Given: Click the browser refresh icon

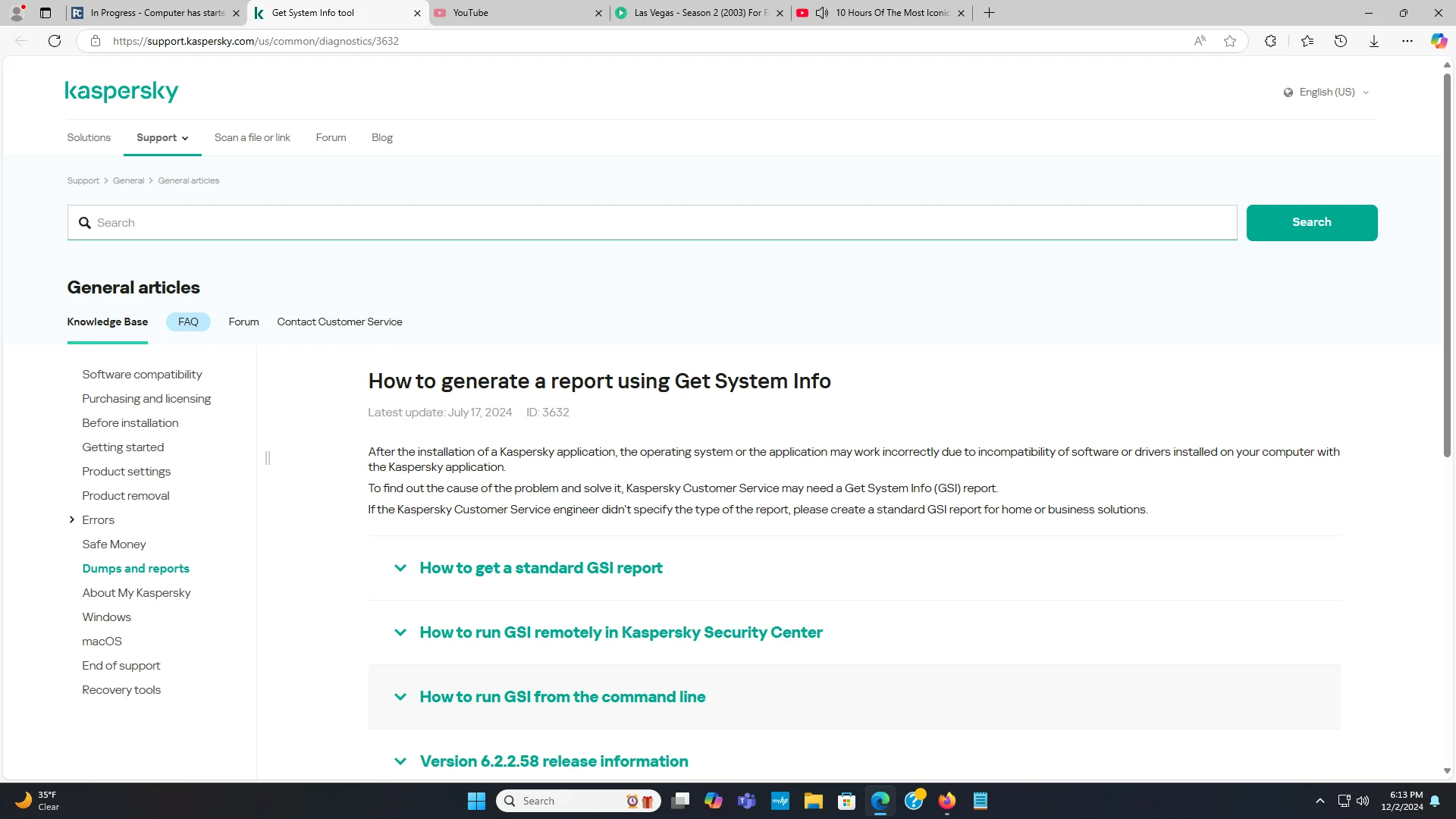Looking at the screenshot, I should (55, 41).
